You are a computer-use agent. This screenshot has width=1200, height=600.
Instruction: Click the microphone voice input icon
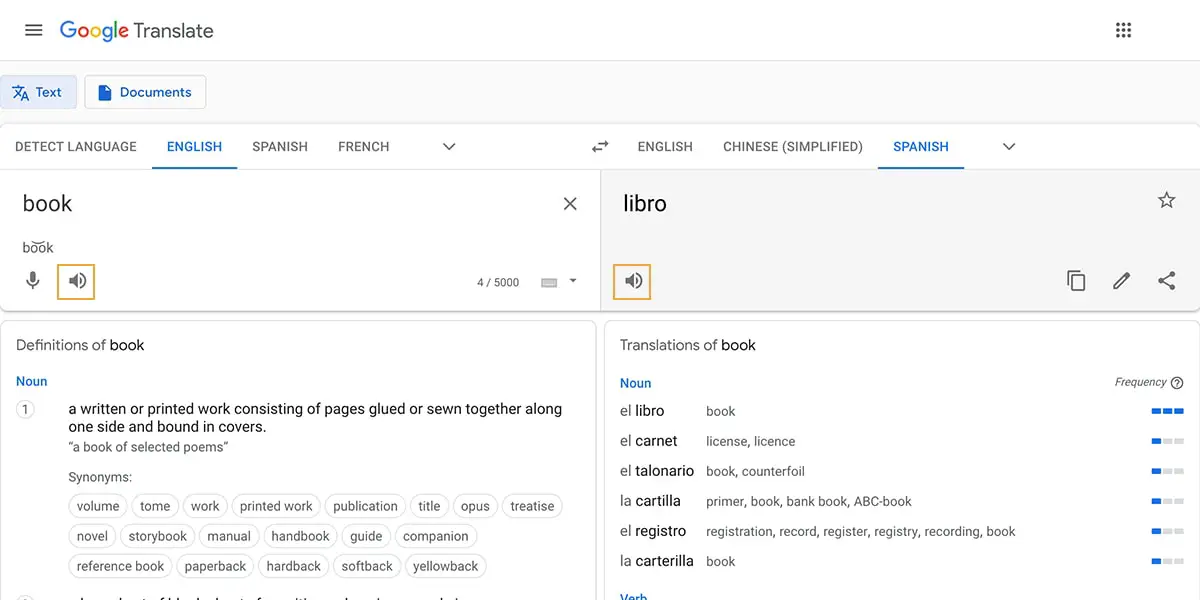[x=33, y=281]
